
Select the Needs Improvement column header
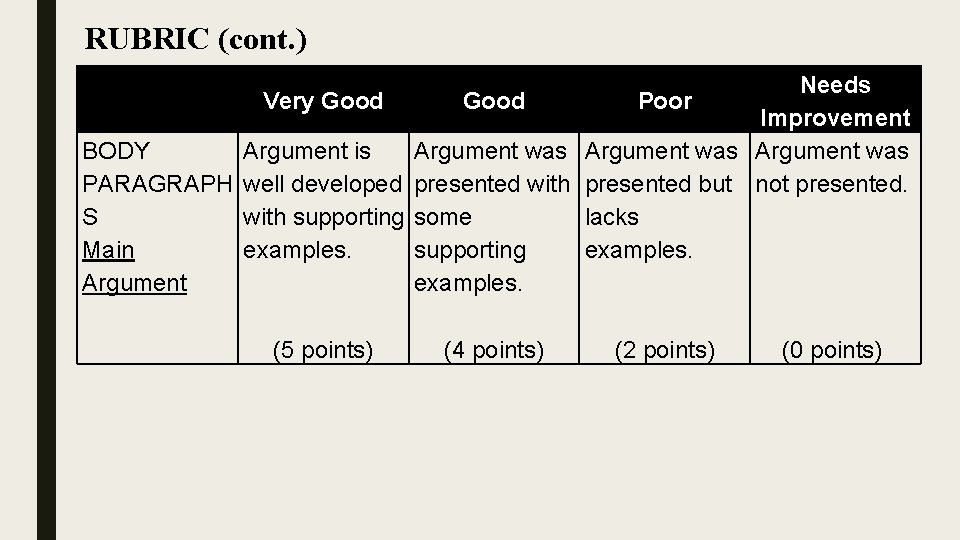coord(835,101)
